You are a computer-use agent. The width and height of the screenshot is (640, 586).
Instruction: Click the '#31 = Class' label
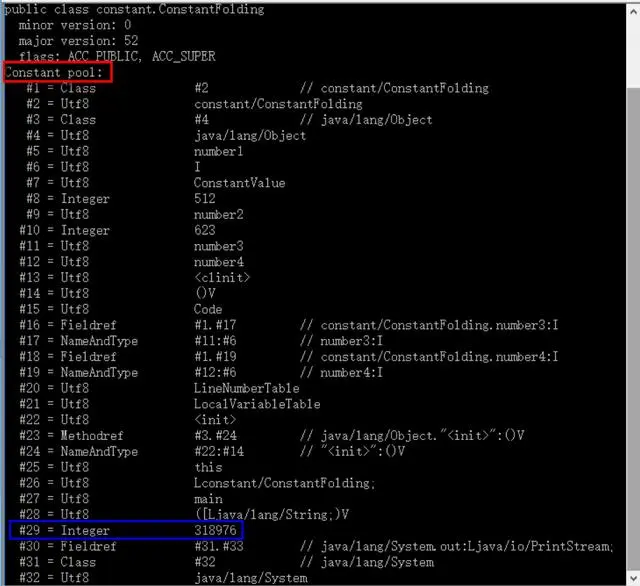coord(58,562)
